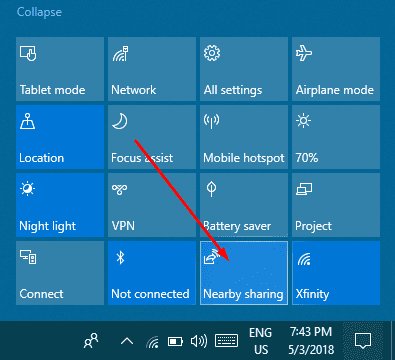
Task: Switch ENG US input language
Action: point(260,341)
